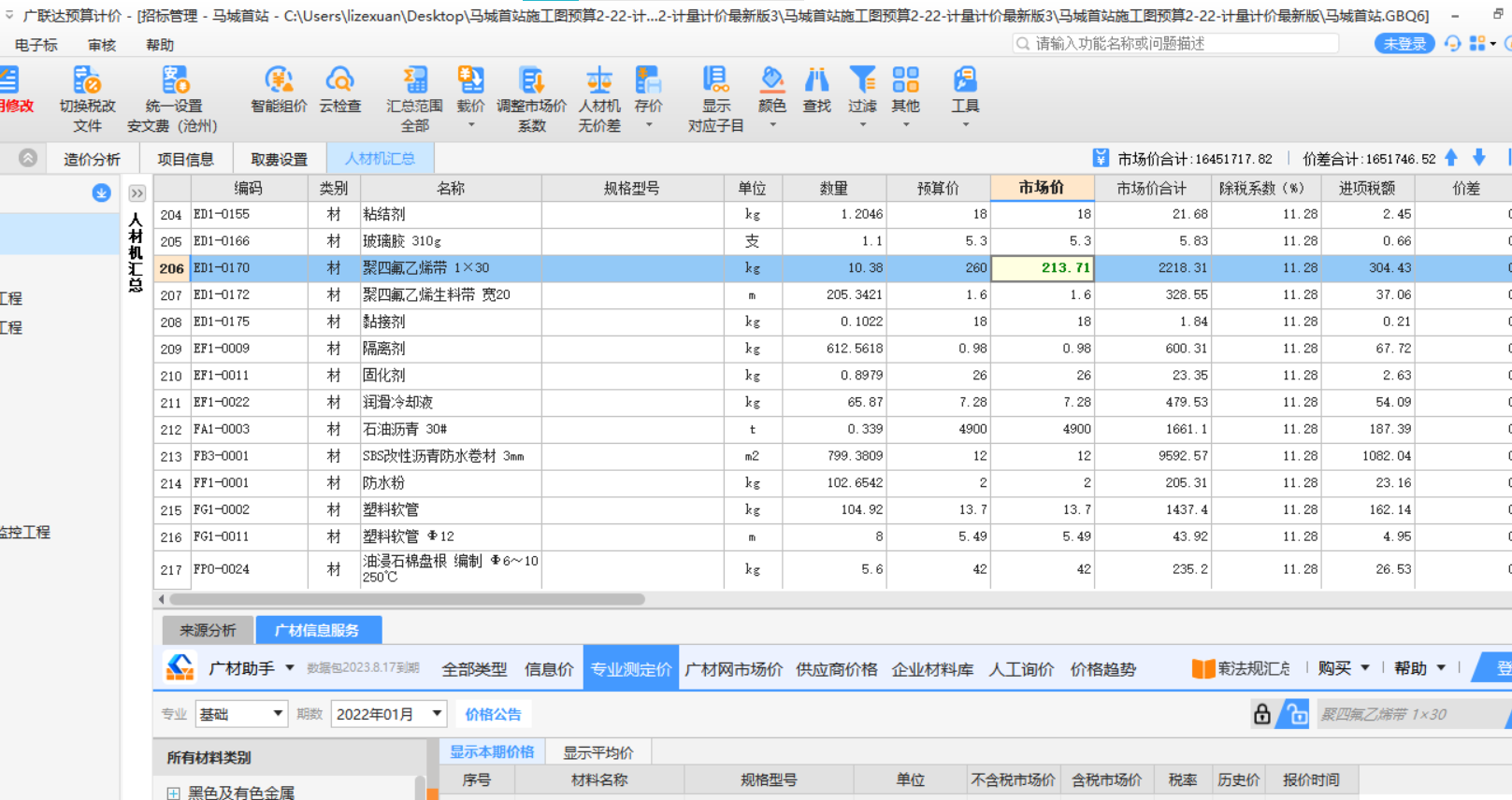Click the market price cell 213.71
Screen dimensions: 1512x800
1043,267
